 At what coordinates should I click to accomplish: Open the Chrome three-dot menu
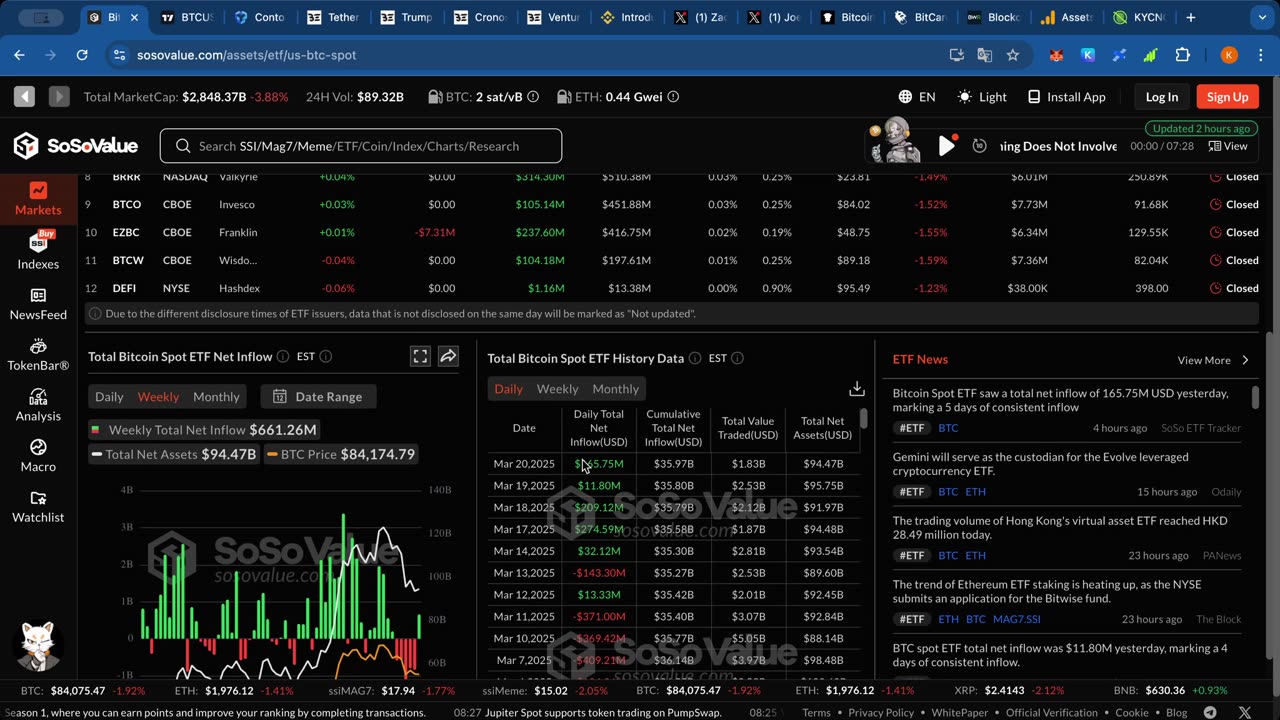(x=1262, y=55)
